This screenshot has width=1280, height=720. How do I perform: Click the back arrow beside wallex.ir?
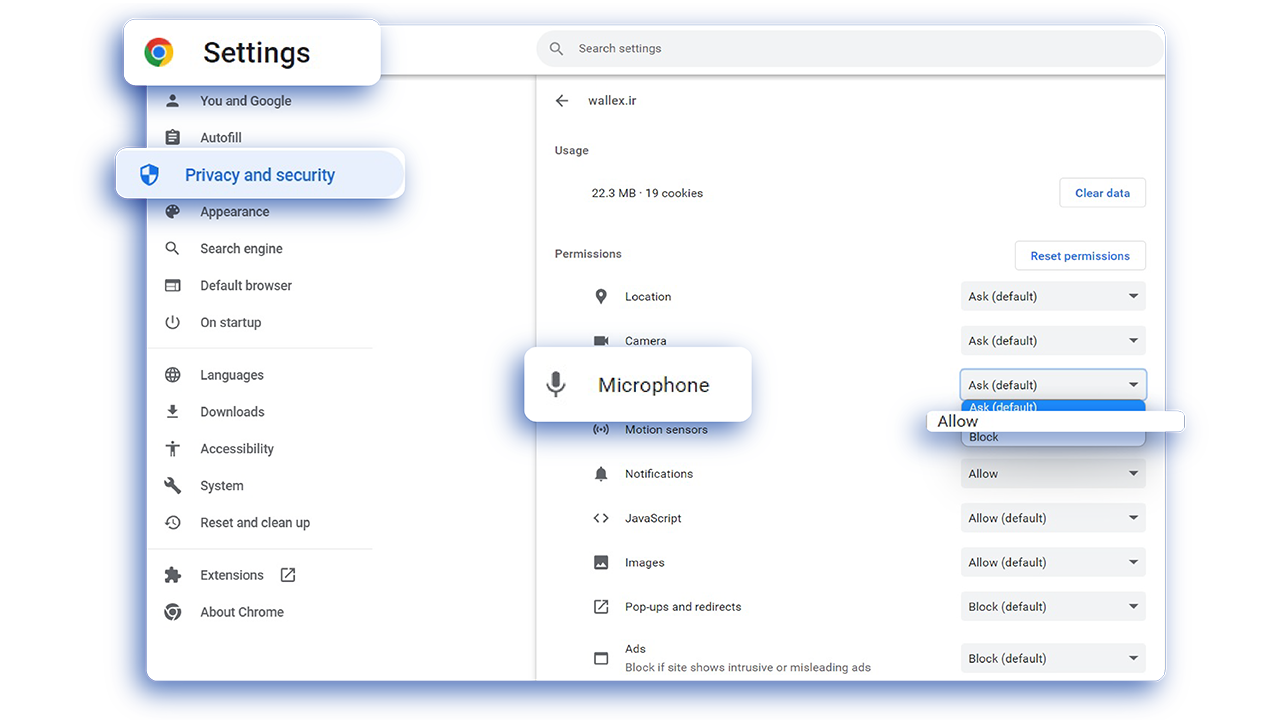[562, 101]
